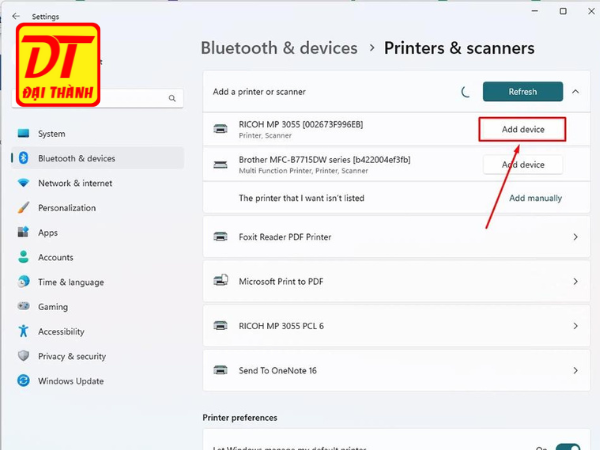Screen dimensions: 600x450
Task: Click the Brother MFC-B7715DW printer icon
Action: (x=220, y=165)
